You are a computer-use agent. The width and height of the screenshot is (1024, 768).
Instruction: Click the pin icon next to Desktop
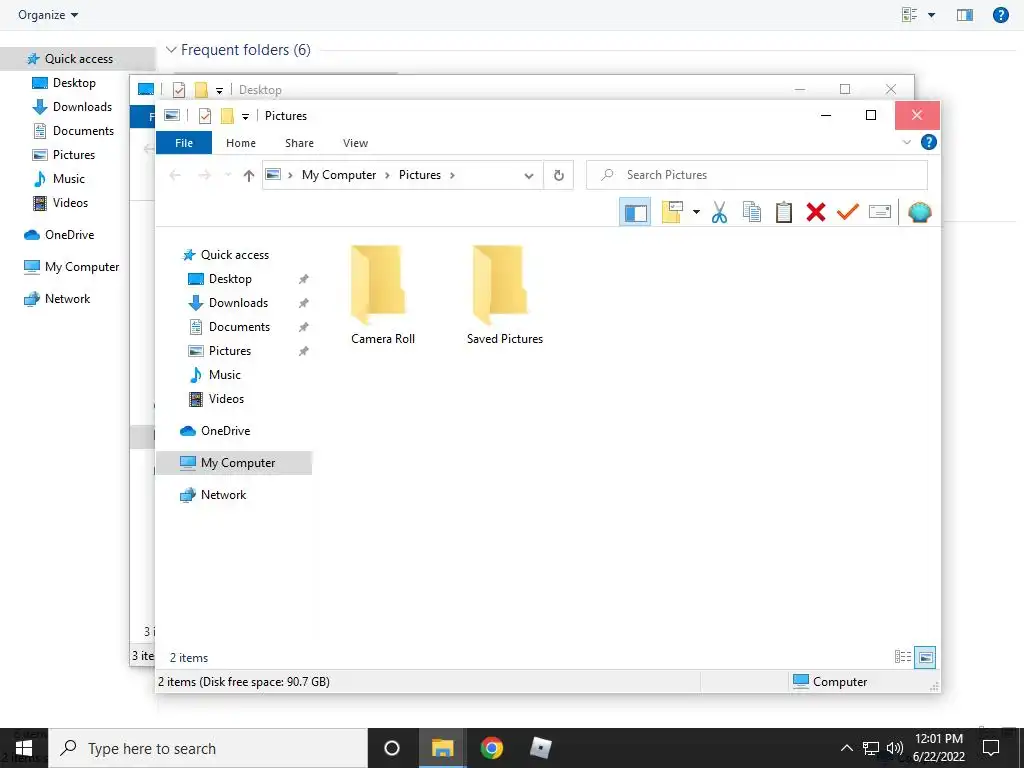coord(303,280)
